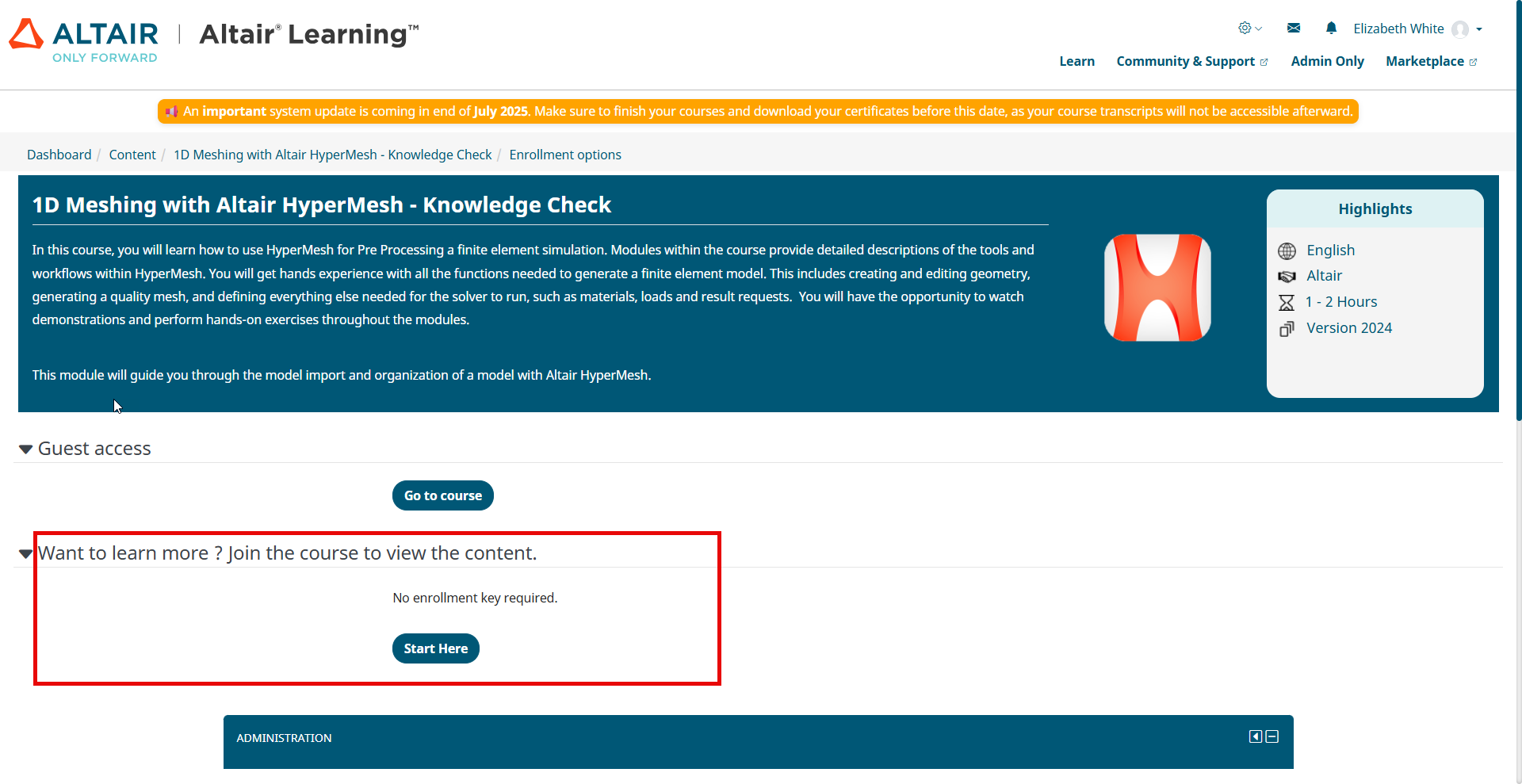The image size is (1522, 784).
Task: Go to Dashboard breadcrumb
Action: 59,155
